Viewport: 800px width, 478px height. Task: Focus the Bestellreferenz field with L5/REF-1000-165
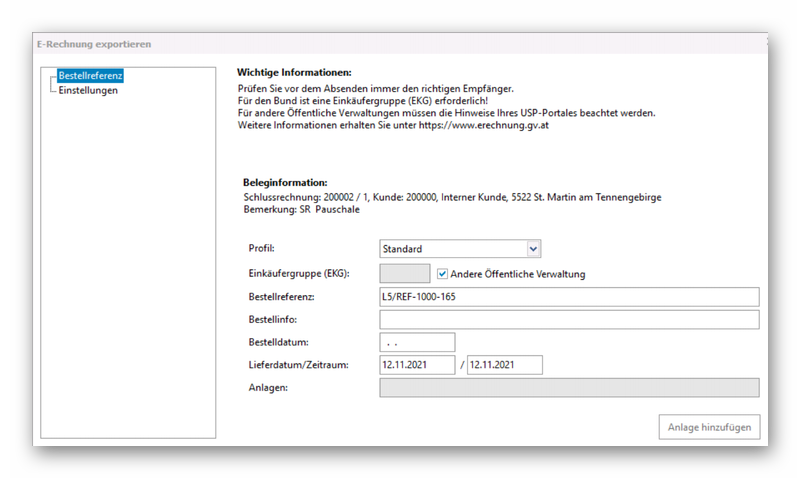point(568,297)
